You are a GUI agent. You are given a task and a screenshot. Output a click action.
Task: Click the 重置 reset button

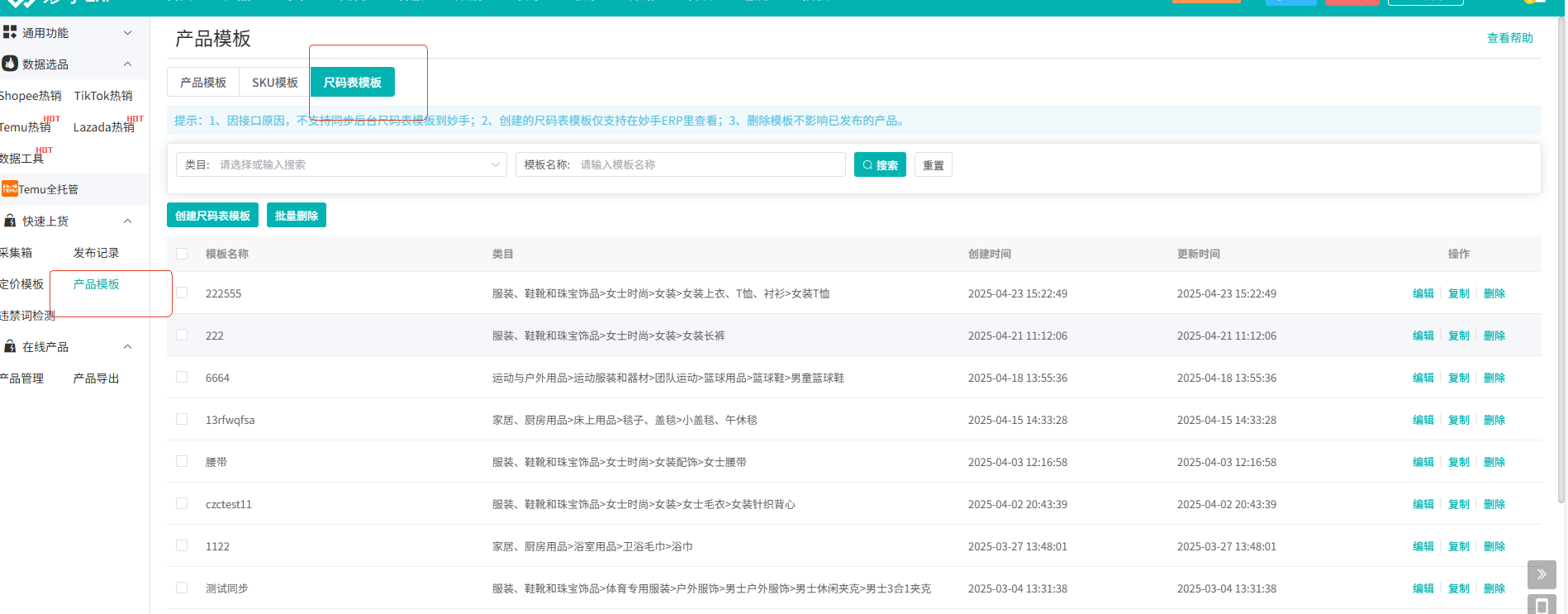click(x=934, y=164)
